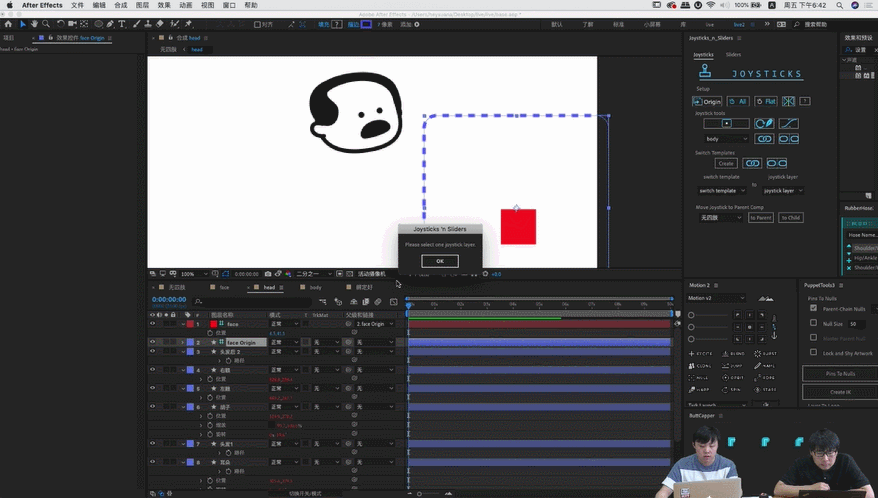The width and height of the screenshot is (878, 498).
Task: Hide layer 6 using its eye icon
Action: [152, 407]
